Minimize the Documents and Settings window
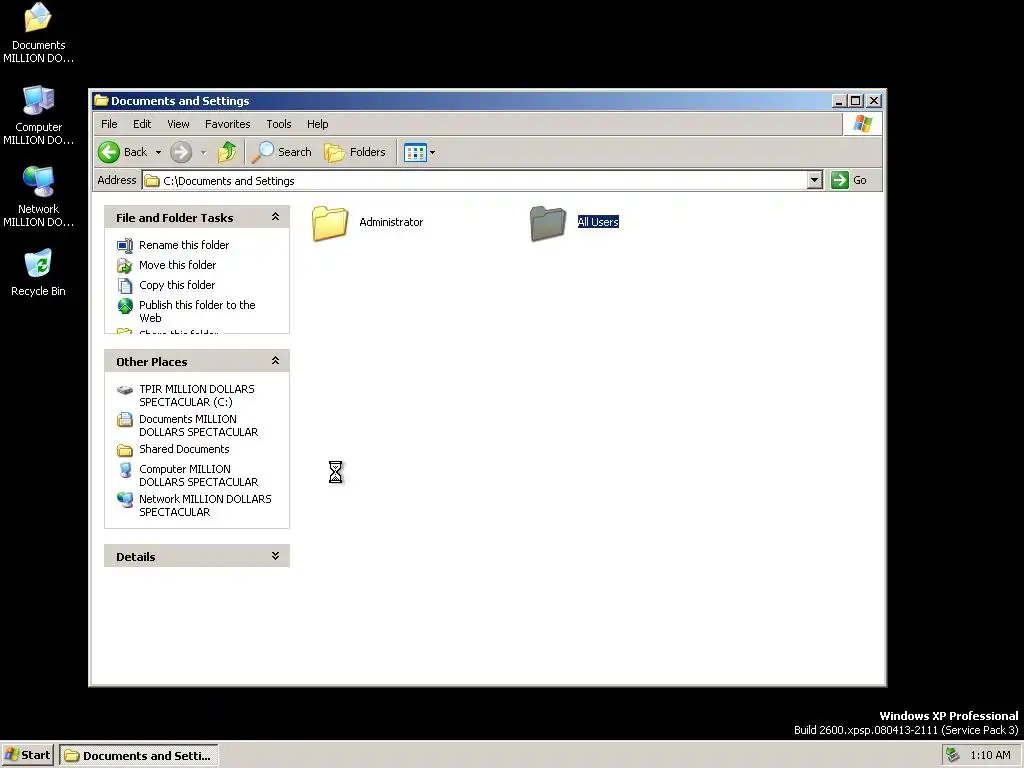Screen dimensions: 1024x768 tap(840, 101)
